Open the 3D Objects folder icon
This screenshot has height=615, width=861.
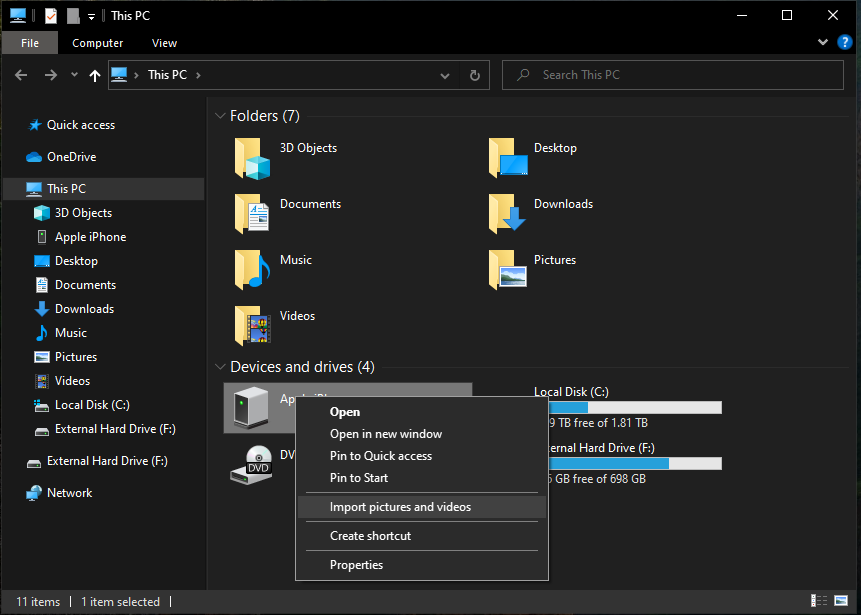pos(253,159)
